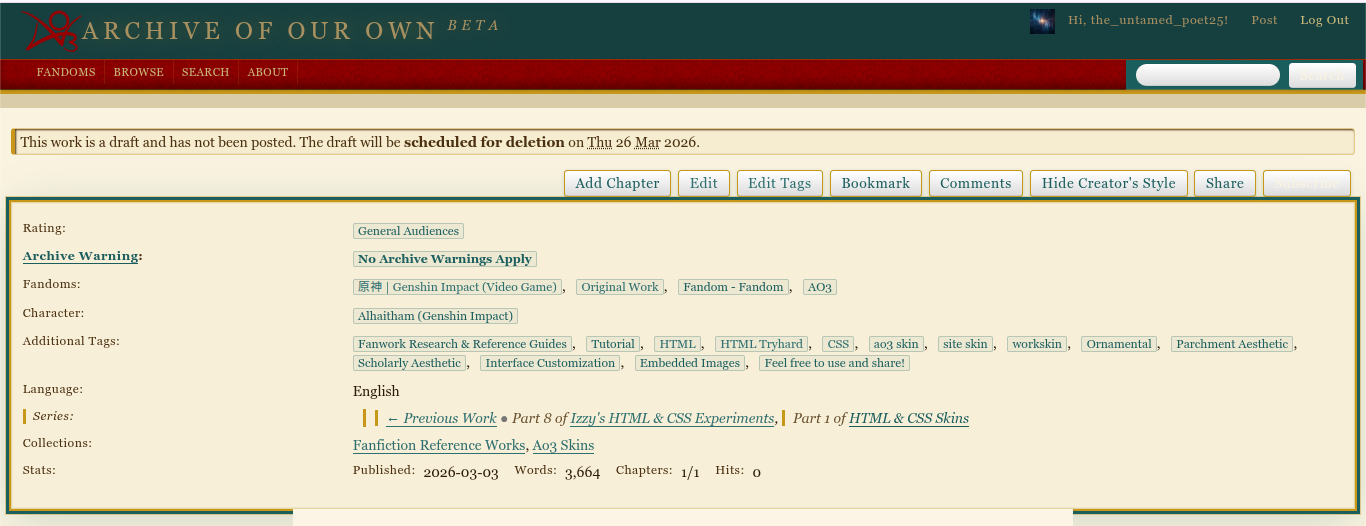Image resolution: width=1366 pixels, height=526 pixels.
Task: Bookmark this draft work
Action: point(875,184)
